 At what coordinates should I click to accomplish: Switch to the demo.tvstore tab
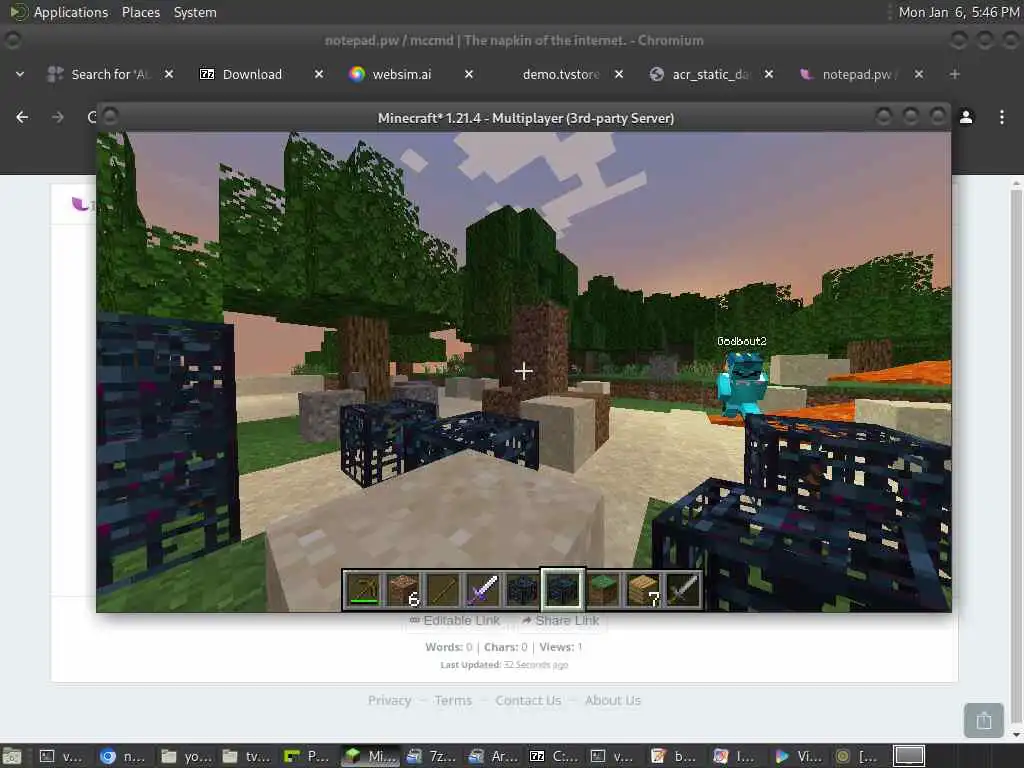point(560,74)
